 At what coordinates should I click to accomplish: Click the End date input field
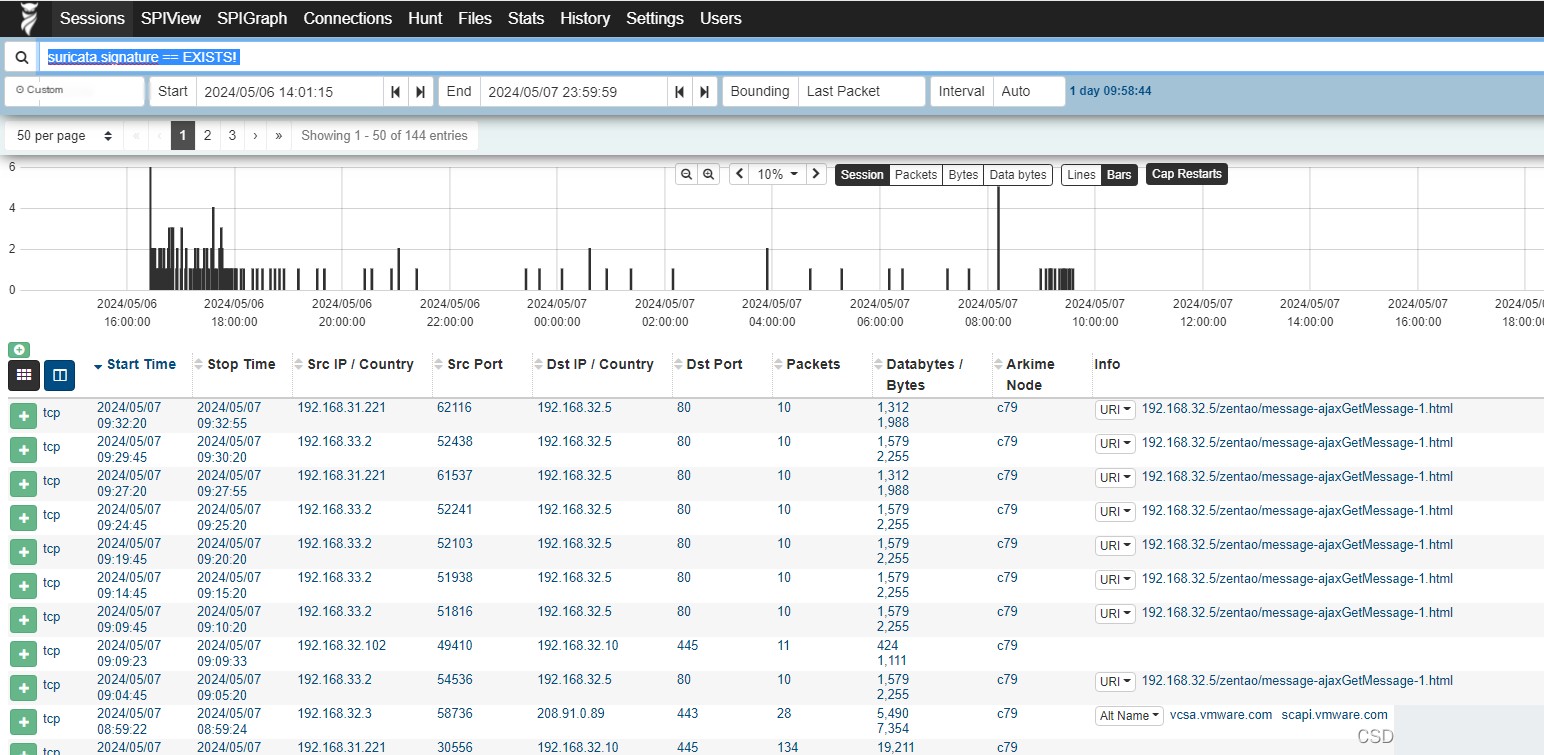coord(574,91)
